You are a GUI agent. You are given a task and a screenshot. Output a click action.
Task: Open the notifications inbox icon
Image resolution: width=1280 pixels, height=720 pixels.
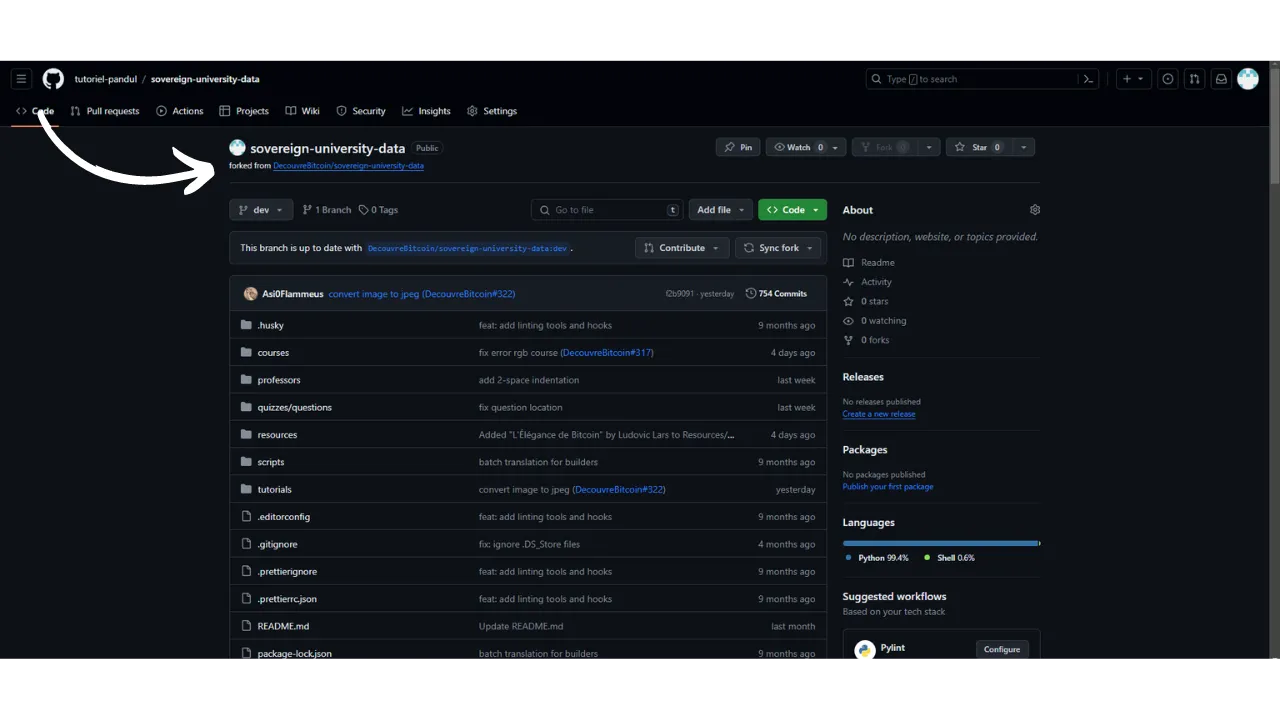(x=1221, y=79)
